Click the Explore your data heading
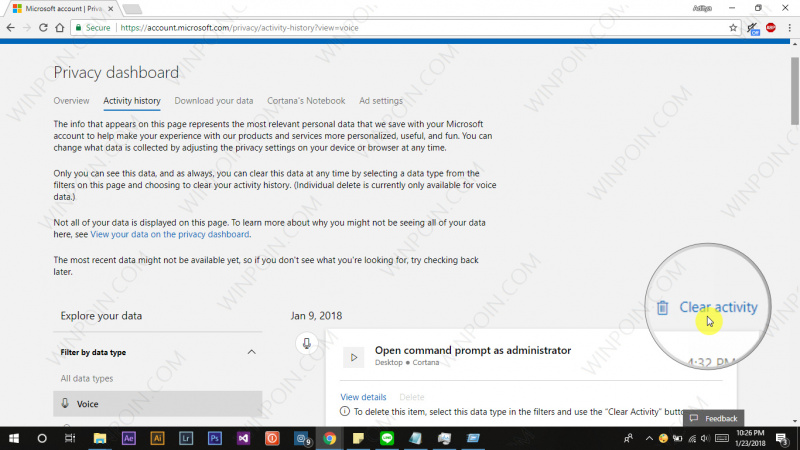 [101, 316]
